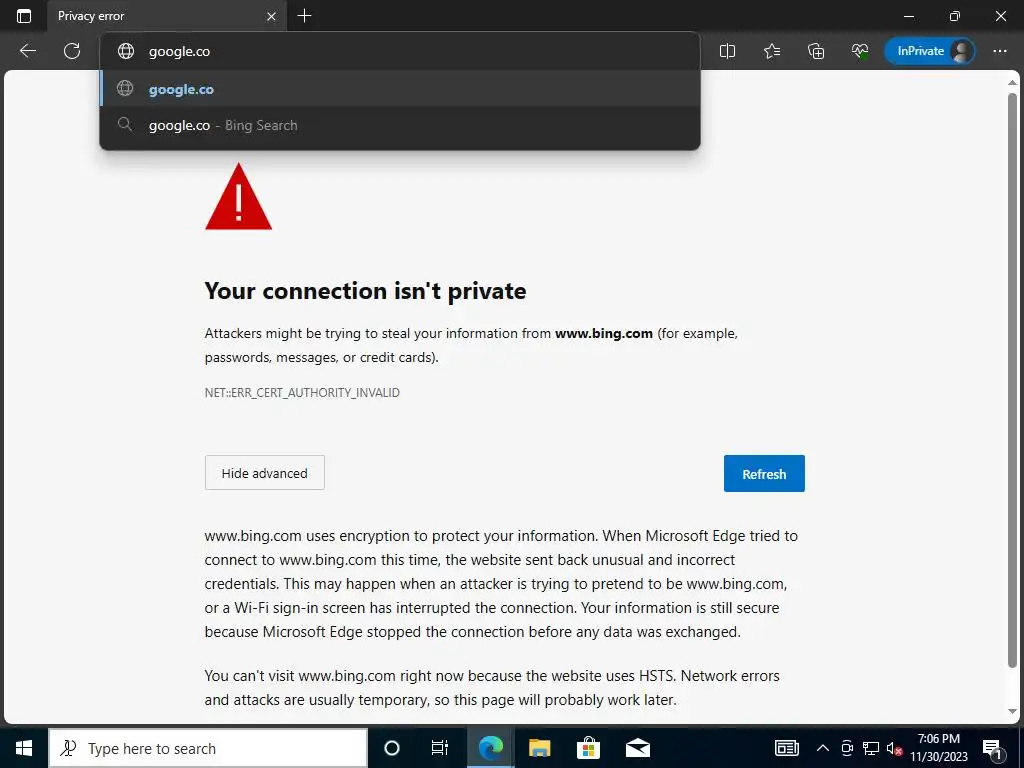Restore down the Edge window
This screenshot has width=1024, height=768.
(x=955, y=16)
